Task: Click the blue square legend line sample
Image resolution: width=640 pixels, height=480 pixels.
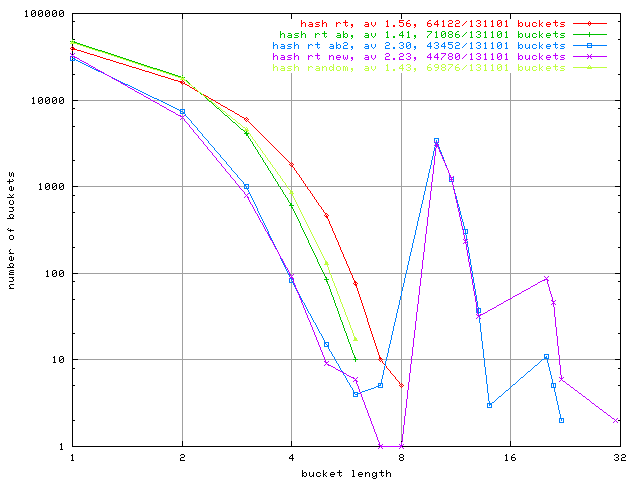Action: [589, 46]
